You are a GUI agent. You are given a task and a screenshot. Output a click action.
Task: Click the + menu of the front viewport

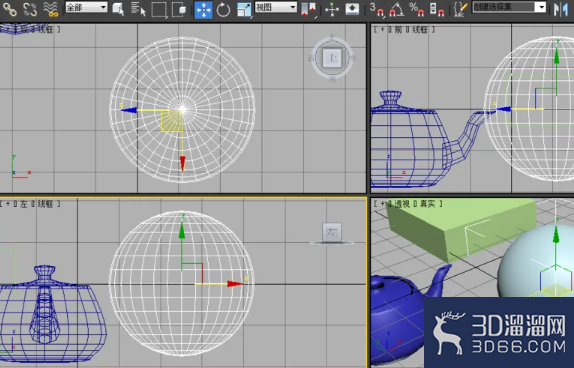(383, 30)
